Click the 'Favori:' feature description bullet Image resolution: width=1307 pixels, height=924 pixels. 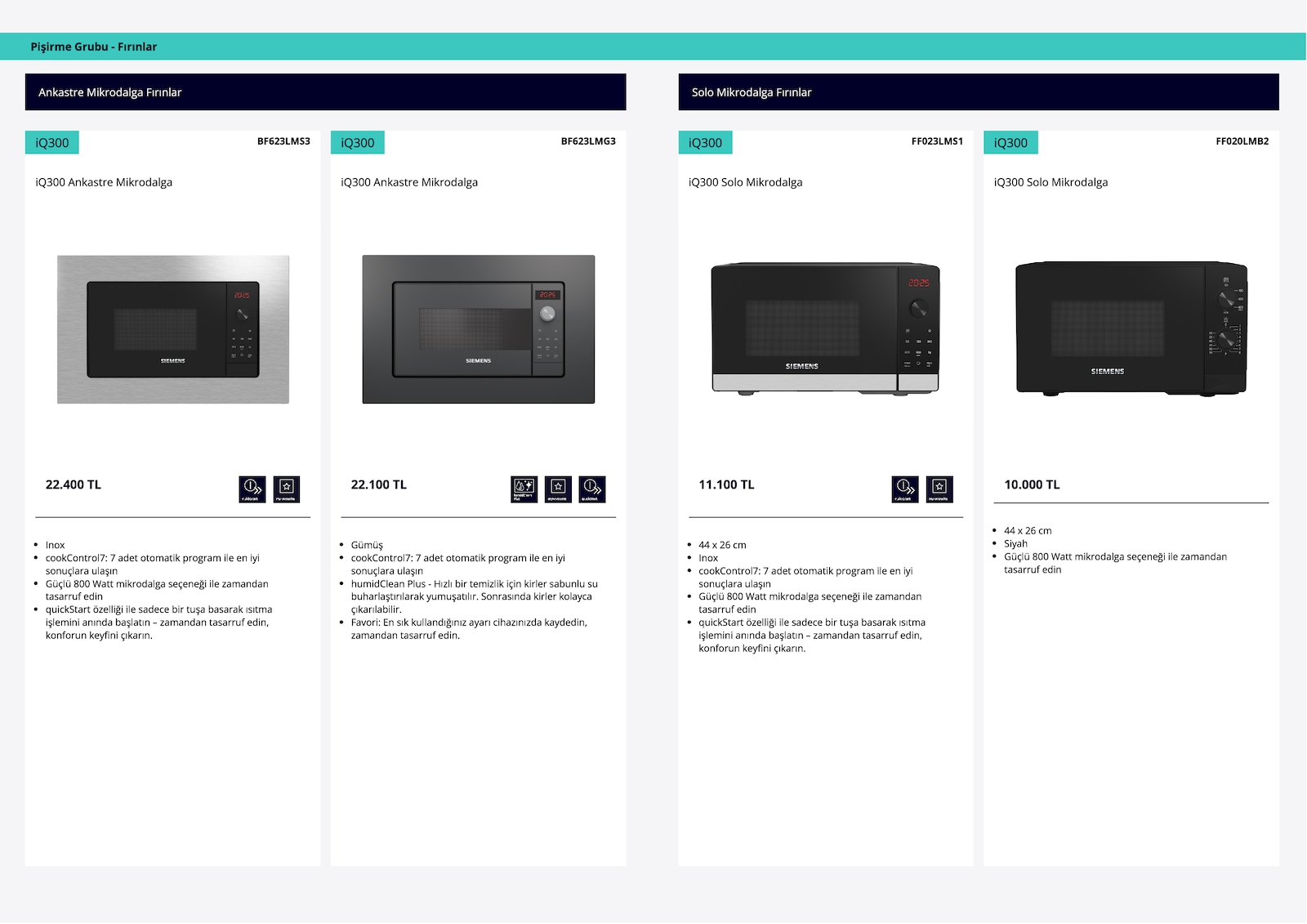(x=469, y=629)
